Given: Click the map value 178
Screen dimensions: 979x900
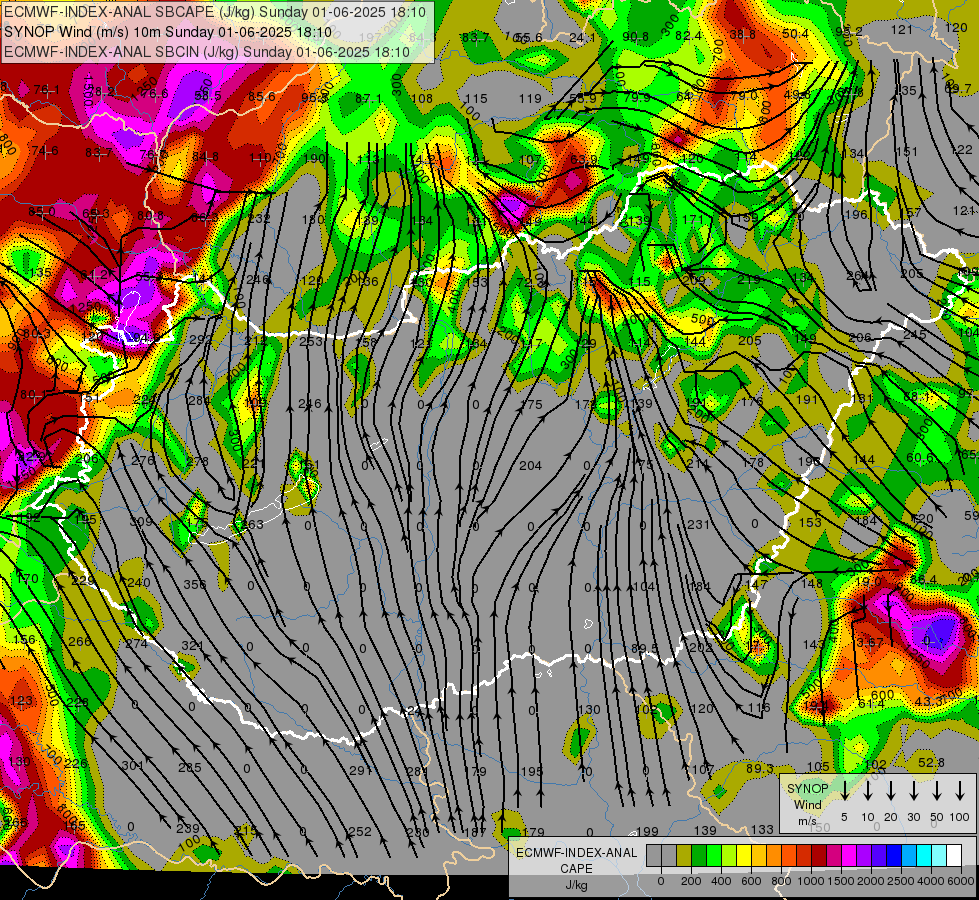Looking at the screenshot, I should [x=753, y=463].
